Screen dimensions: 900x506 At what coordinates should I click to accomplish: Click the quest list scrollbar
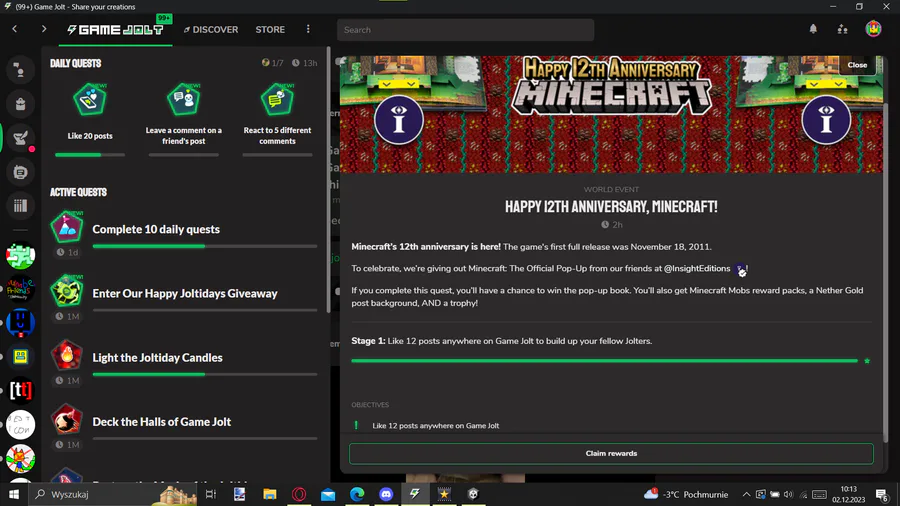[328, 180]
